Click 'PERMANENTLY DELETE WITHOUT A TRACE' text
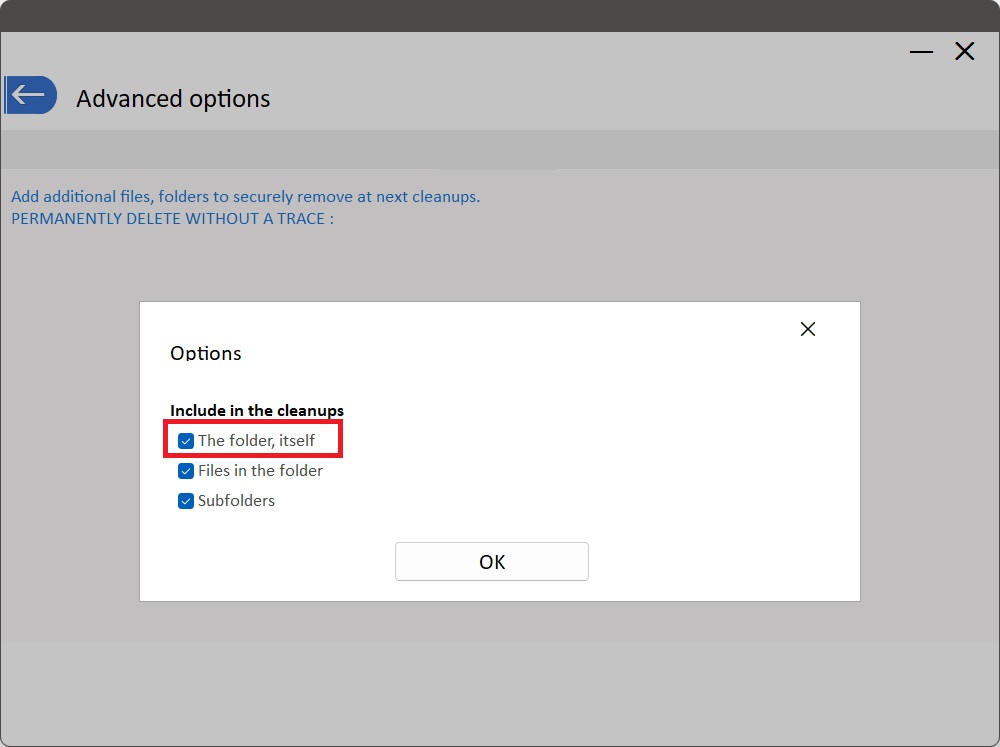 coord(172,218)
